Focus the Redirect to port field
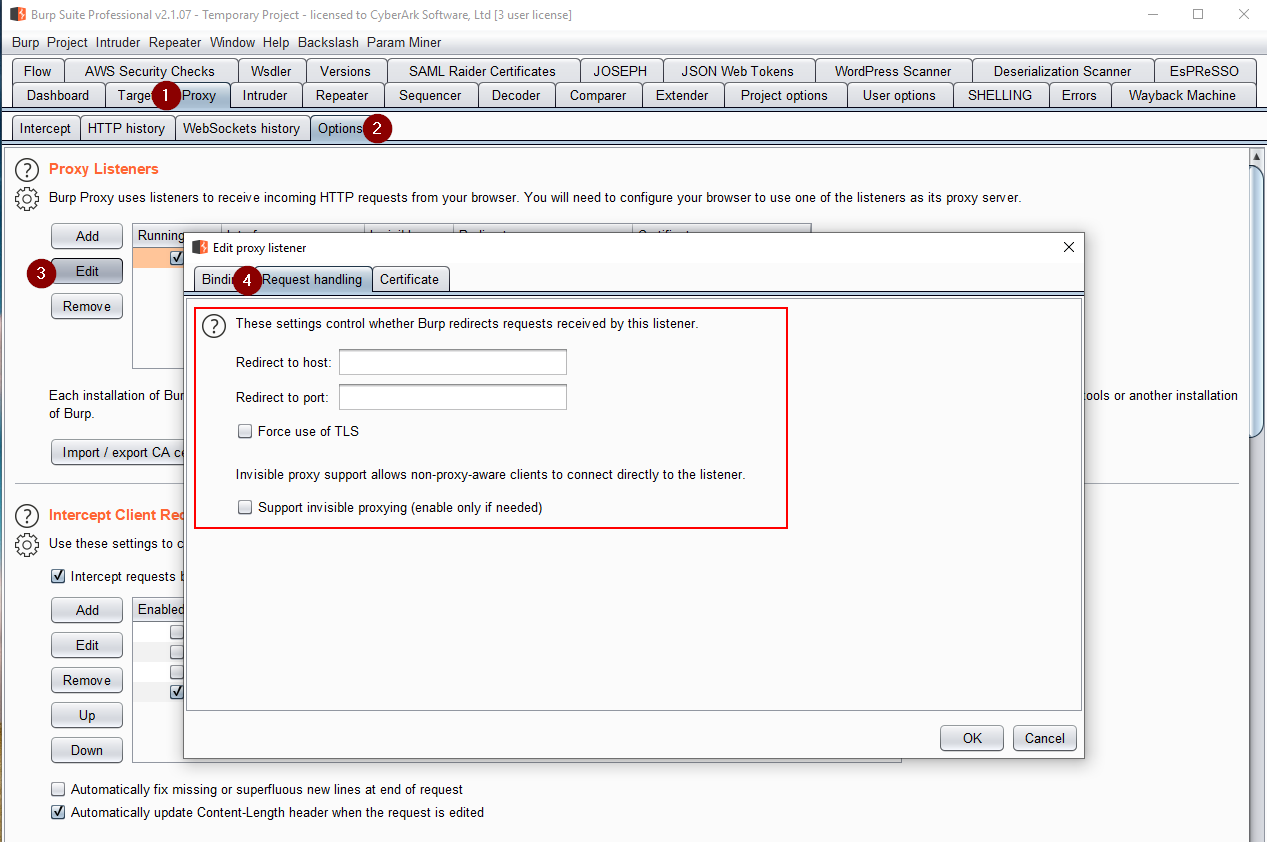 453,397
